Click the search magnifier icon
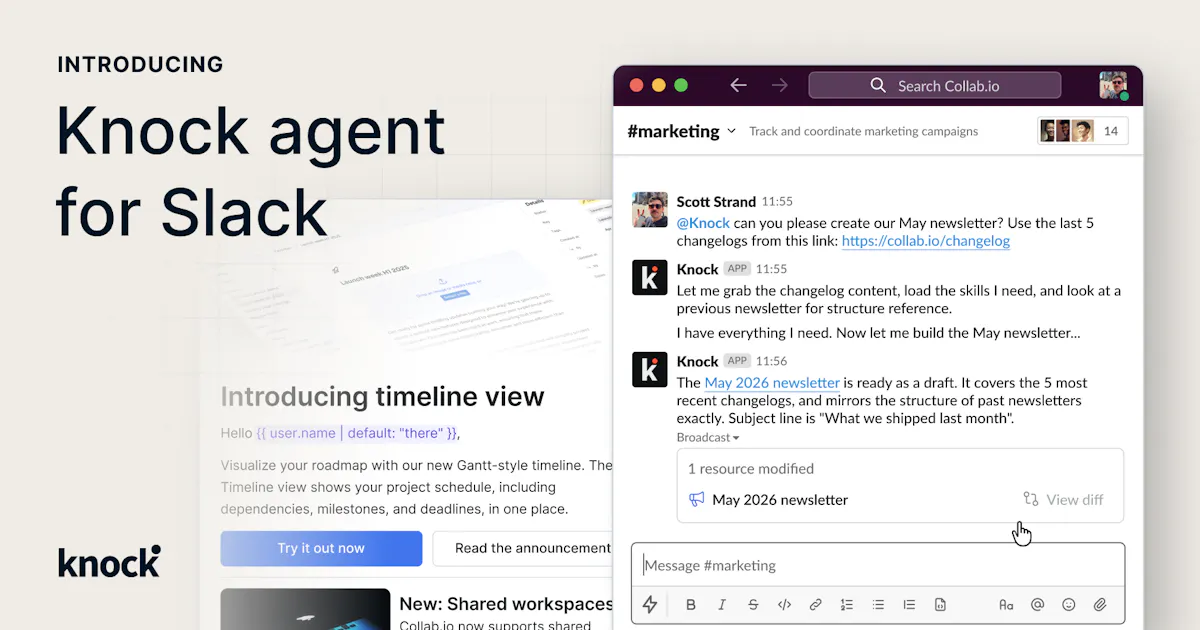1200x630 pixels. pyautogui.click(x=878, y=85)
